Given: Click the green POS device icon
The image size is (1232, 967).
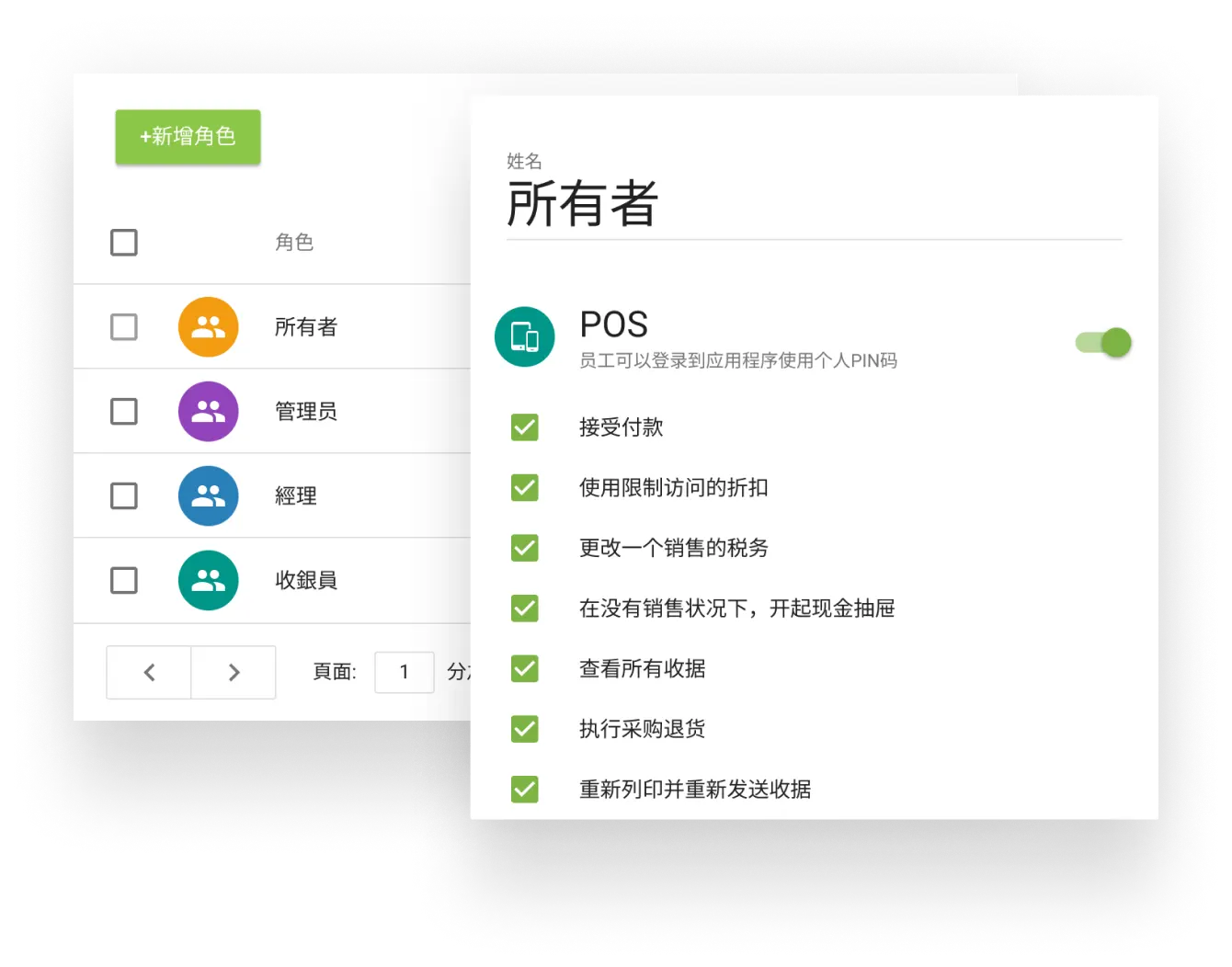Looking at the screenshot, I should click(525, 337).
